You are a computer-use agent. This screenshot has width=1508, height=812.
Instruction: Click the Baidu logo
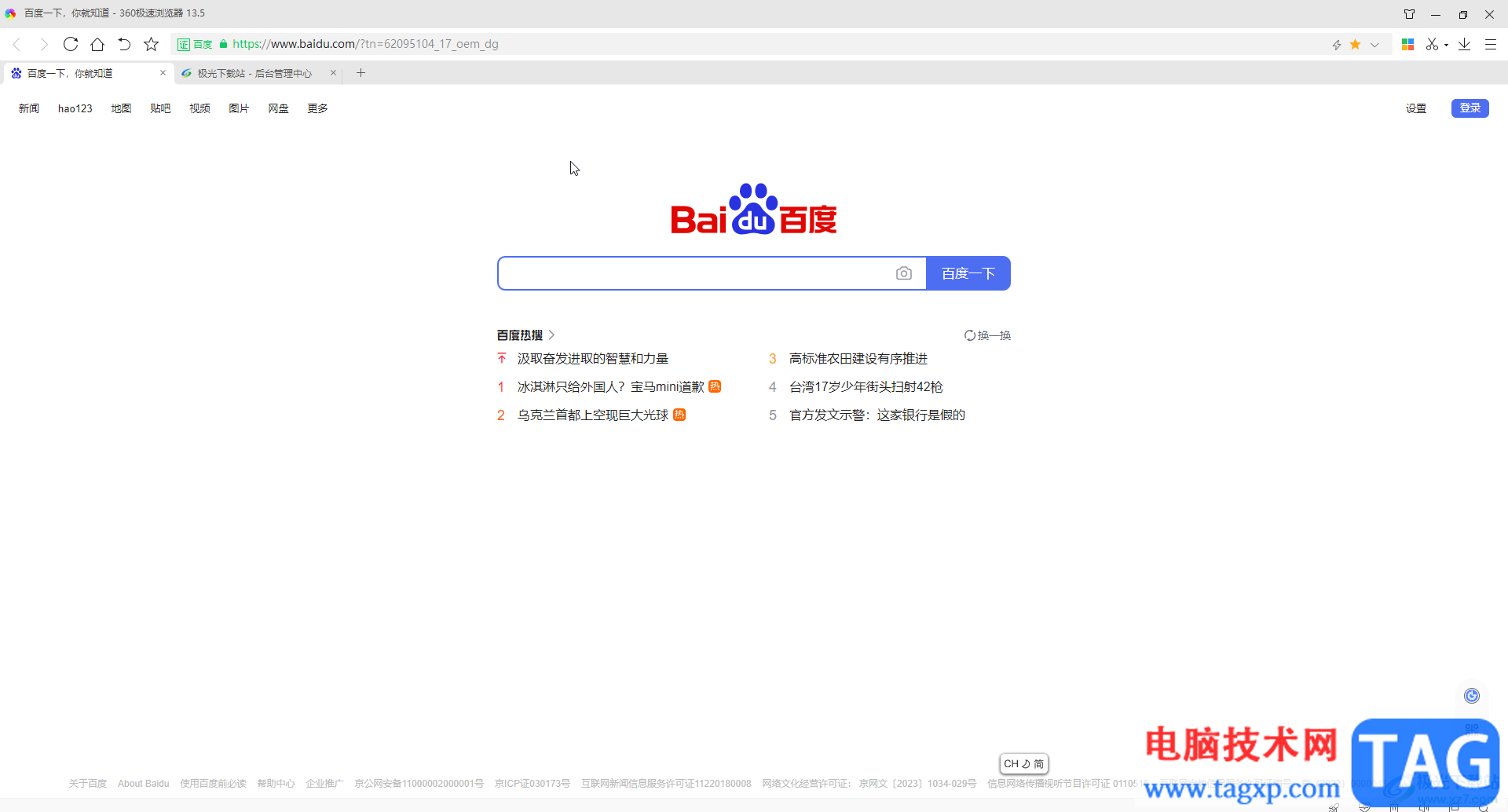pyautogui.click(x=754, y=209)
